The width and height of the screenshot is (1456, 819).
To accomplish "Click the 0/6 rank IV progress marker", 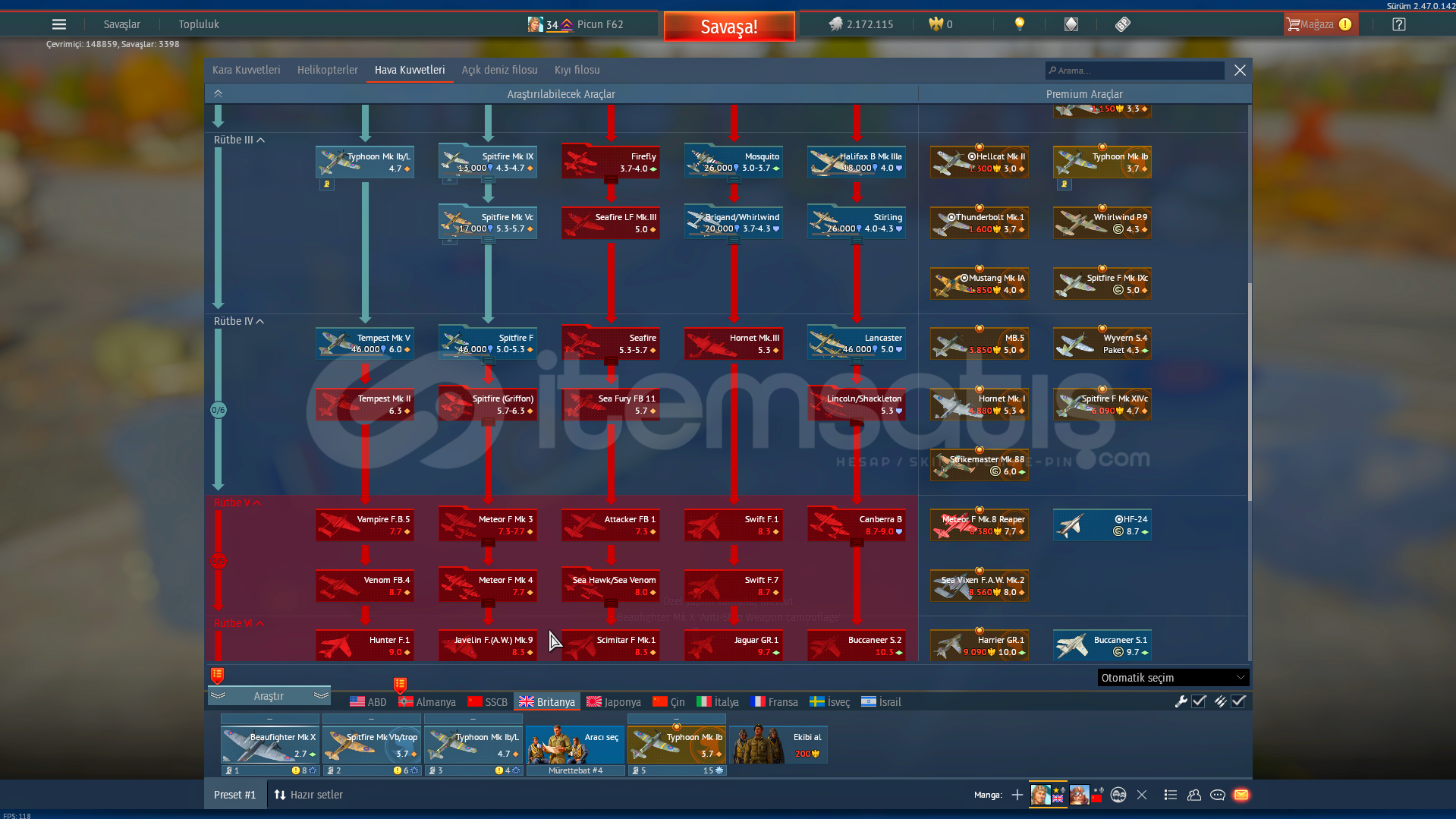I will click(219, 410).
